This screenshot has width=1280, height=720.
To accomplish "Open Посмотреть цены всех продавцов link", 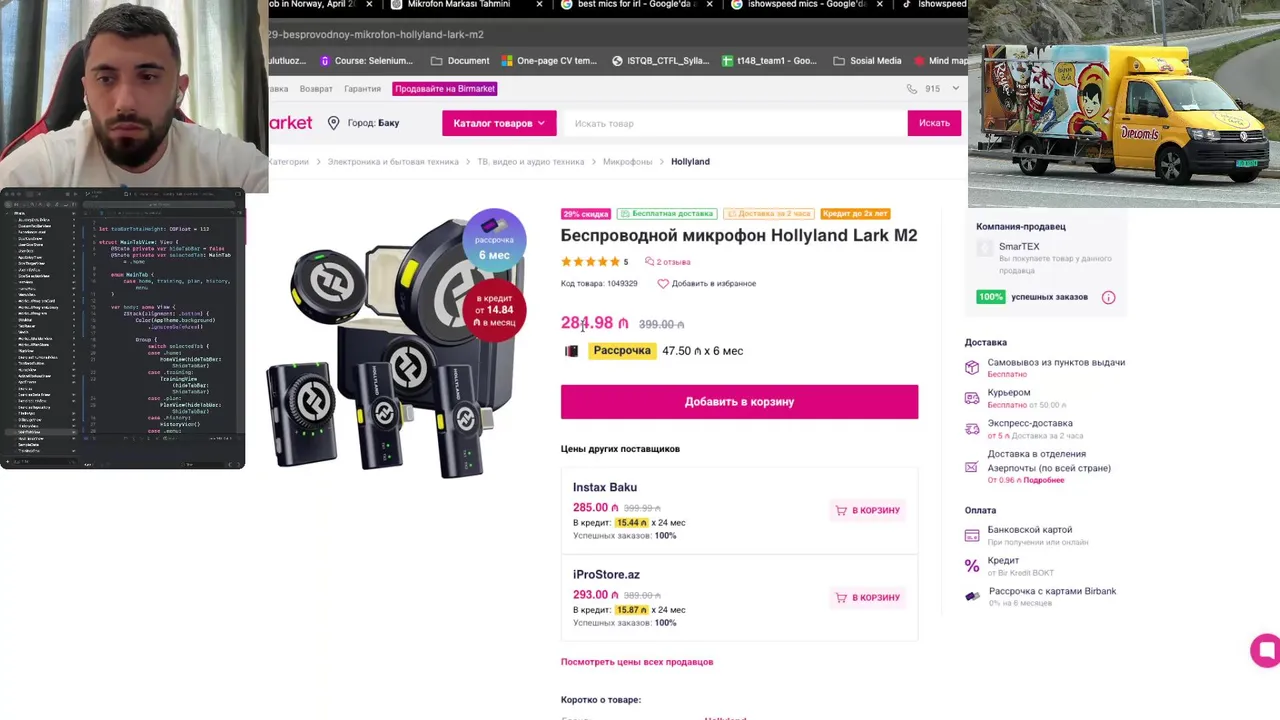I will tap(637, 662).
